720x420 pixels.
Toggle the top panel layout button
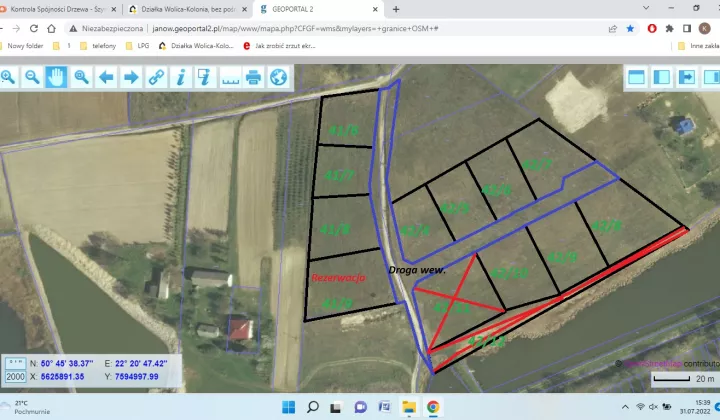pos(636,77)
